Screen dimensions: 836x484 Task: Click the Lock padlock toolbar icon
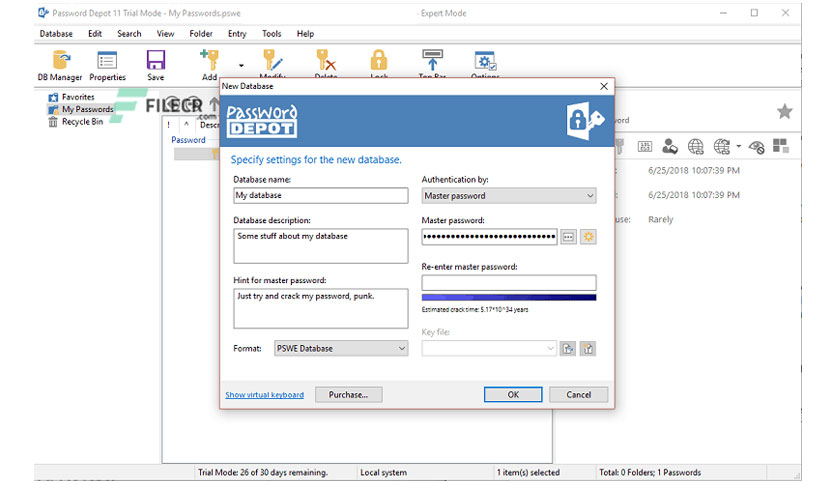[x=379, y=60]
